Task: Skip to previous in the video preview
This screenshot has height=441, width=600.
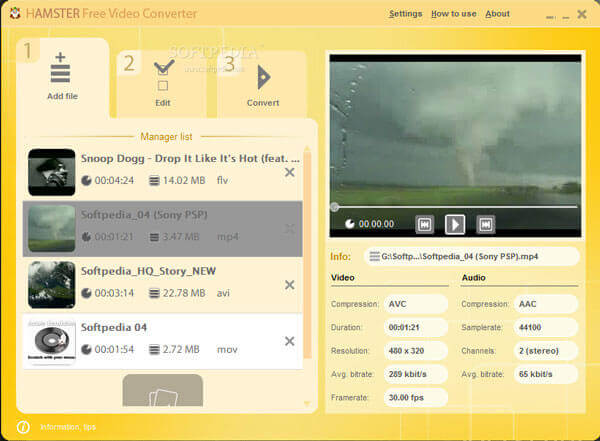Action: click(425, 224)
